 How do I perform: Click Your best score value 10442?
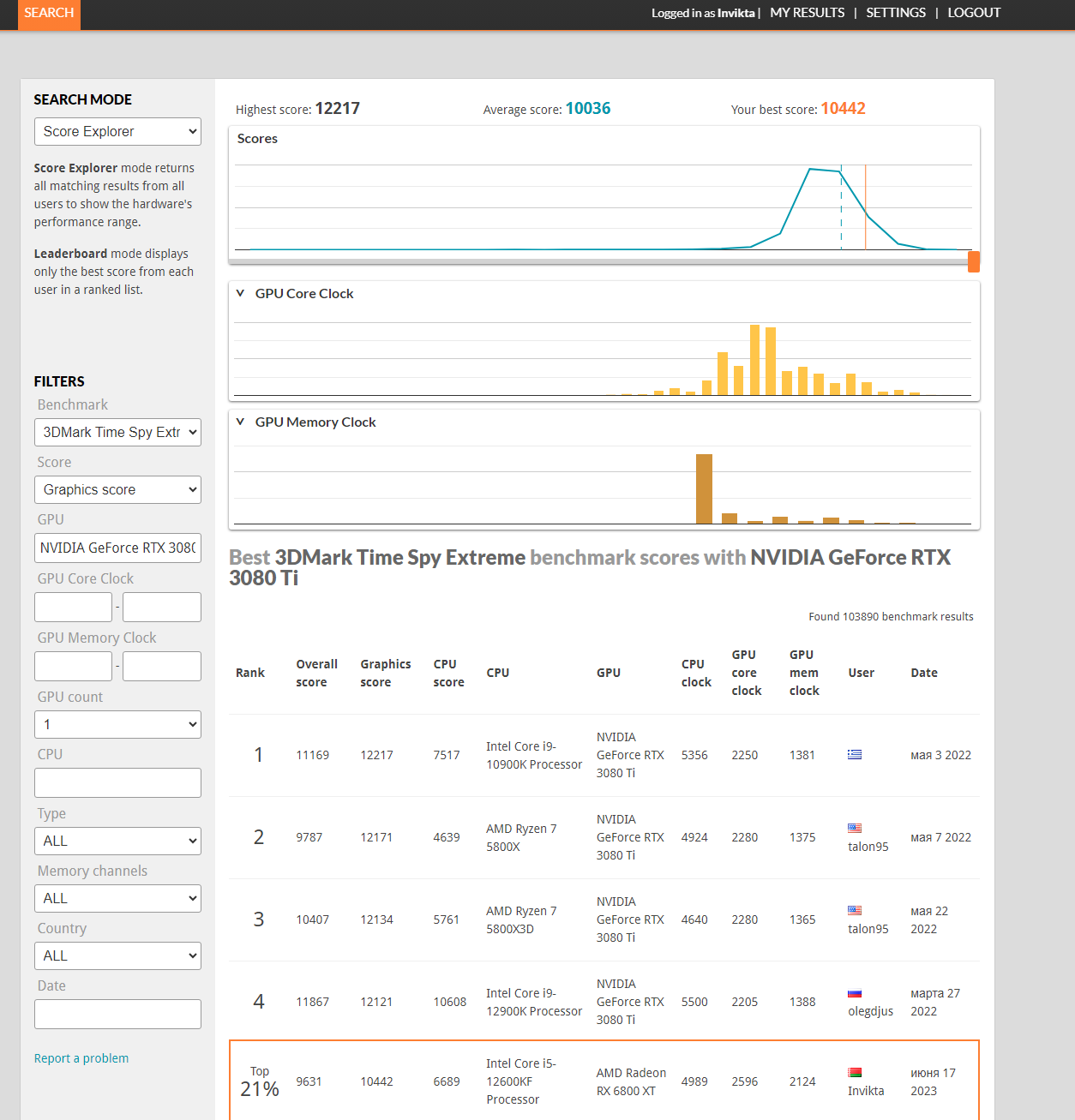(843, 109)
